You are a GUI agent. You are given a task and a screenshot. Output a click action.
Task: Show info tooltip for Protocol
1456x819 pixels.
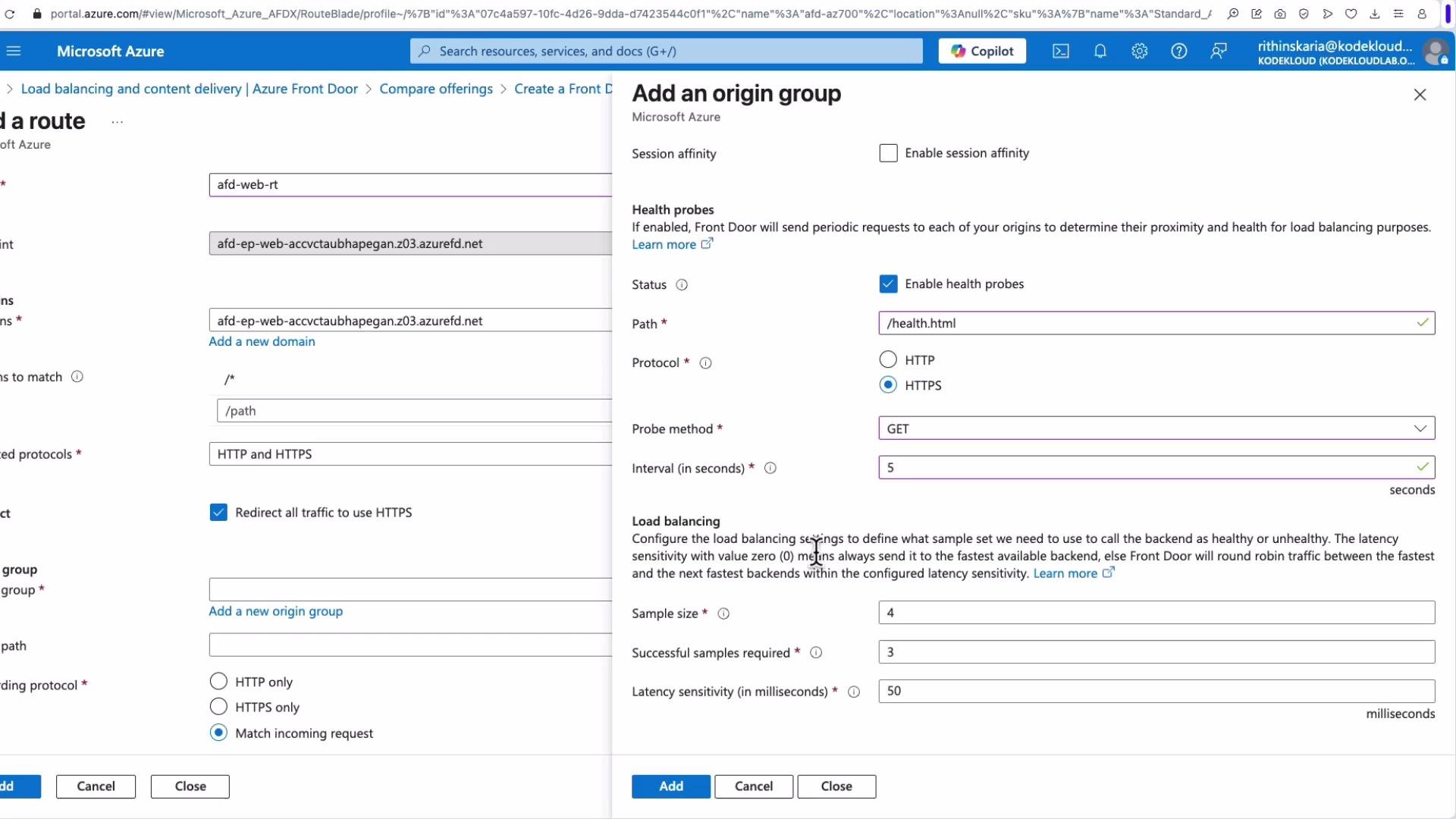(x=705, y=363)
